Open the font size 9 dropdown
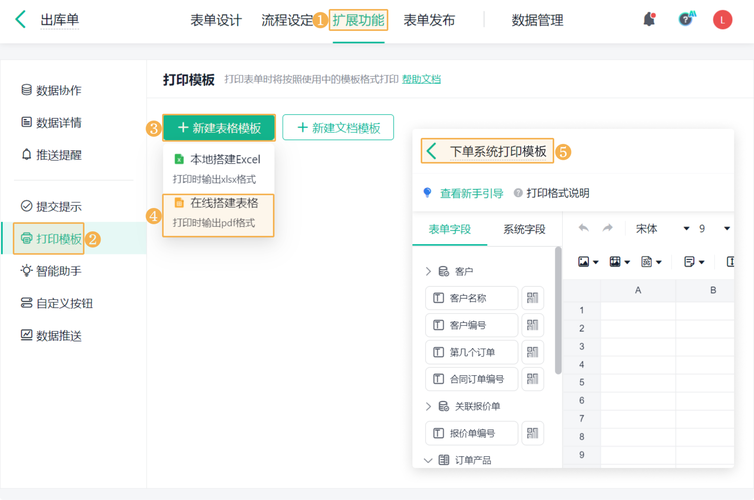Screen dimensions: 754x500 pos(714,228)
